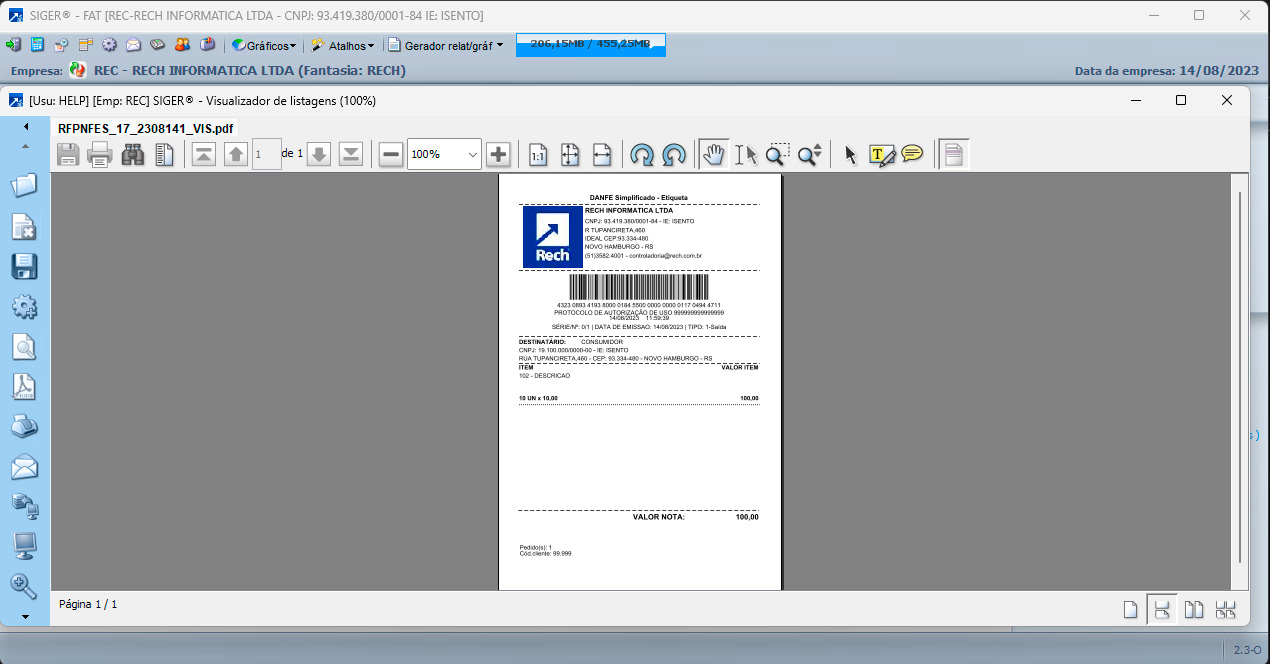Select continuous page view mode
Image resolution: width=1270 pixels, height=664 pixels.
point(1161,609)
